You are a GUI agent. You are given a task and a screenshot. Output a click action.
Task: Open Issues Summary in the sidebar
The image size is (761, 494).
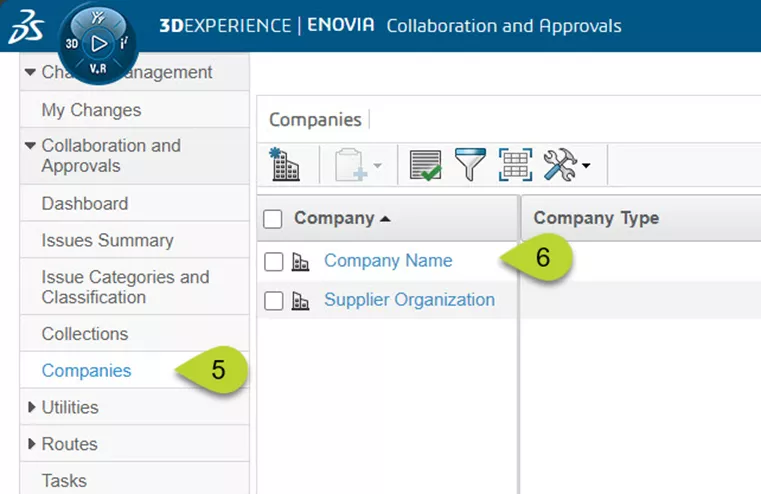[x=107, y=240]
